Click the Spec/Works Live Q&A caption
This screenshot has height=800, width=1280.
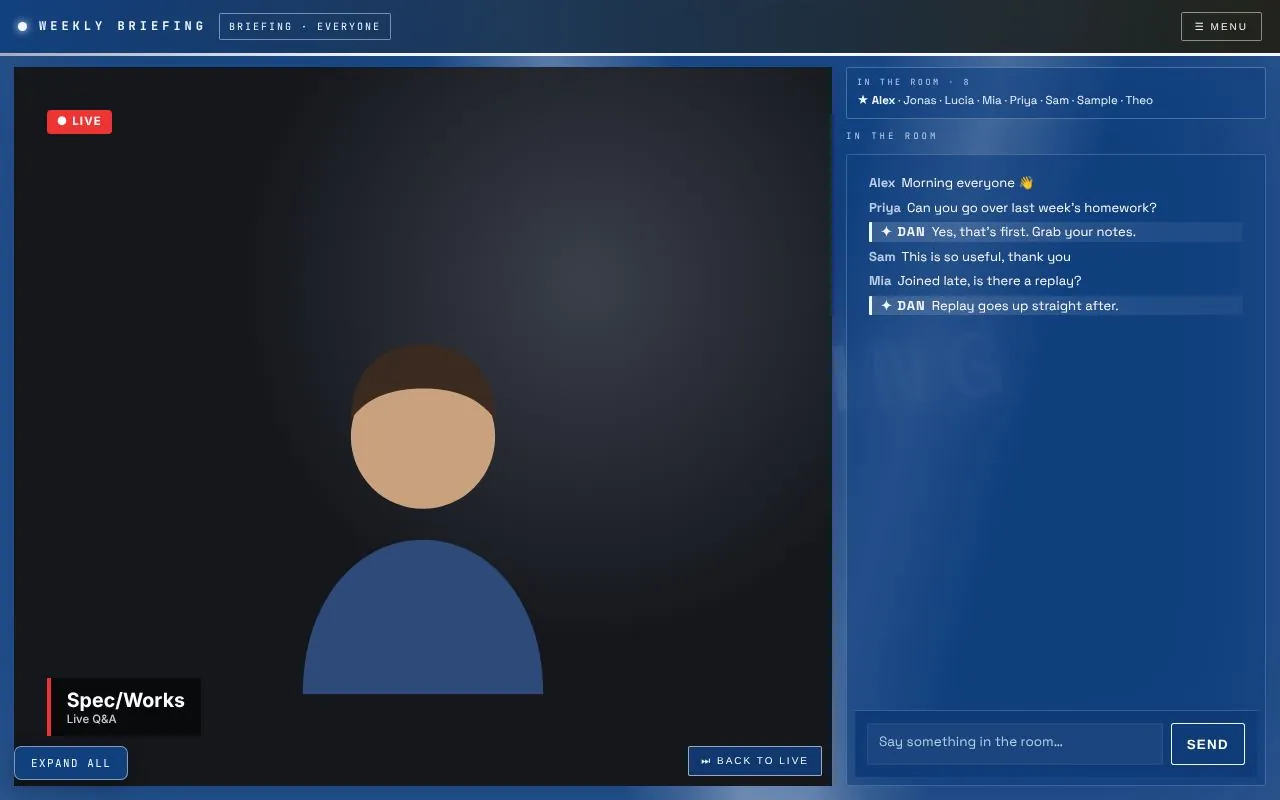pos(124,707)
